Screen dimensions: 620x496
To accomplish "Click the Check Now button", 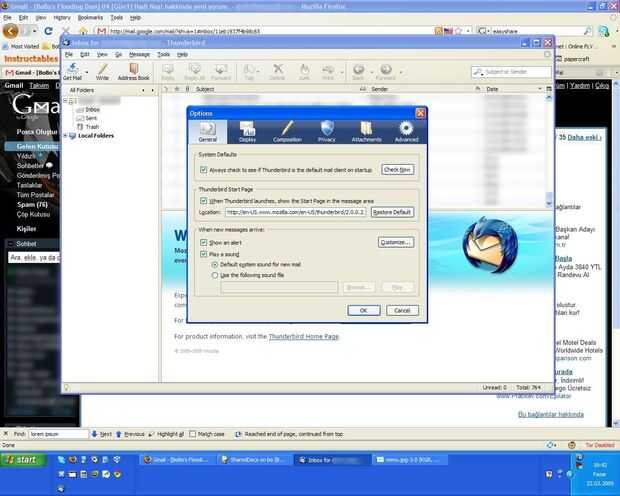I will click(397, 169).
